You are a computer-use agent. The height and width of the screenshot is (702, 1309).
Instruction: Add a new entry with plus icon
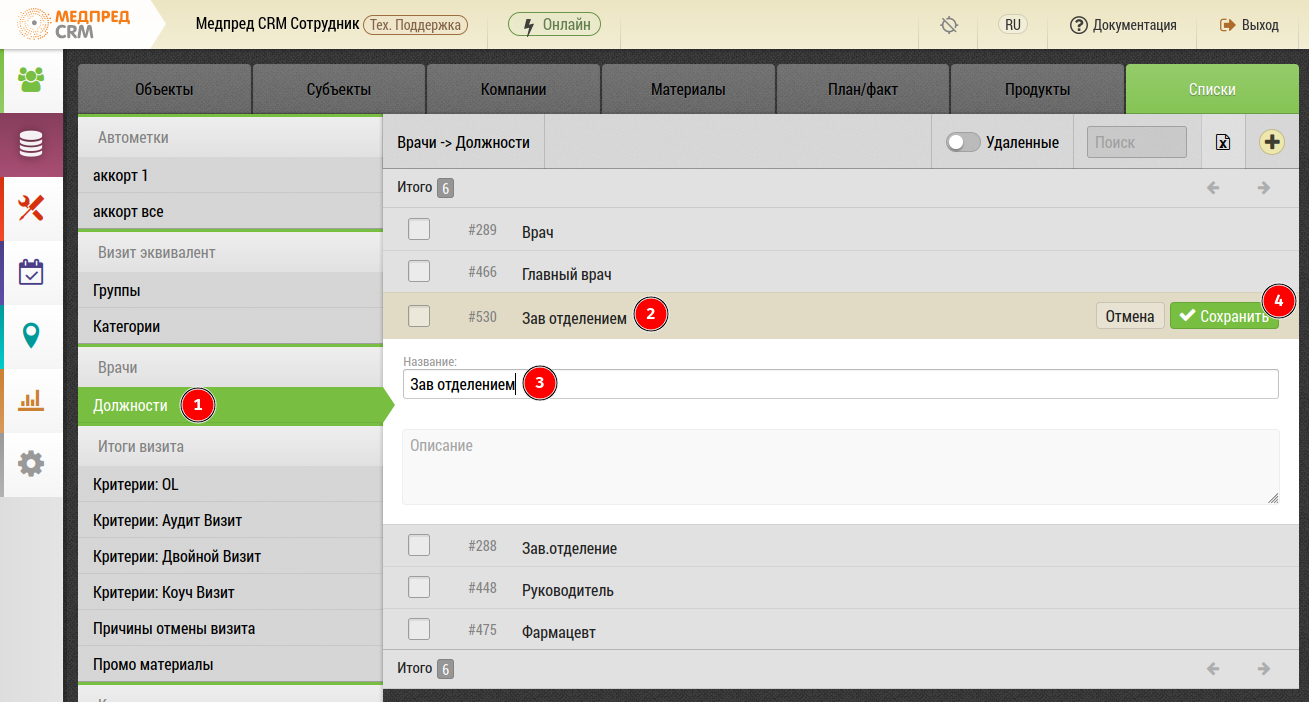click(1272, 142)
